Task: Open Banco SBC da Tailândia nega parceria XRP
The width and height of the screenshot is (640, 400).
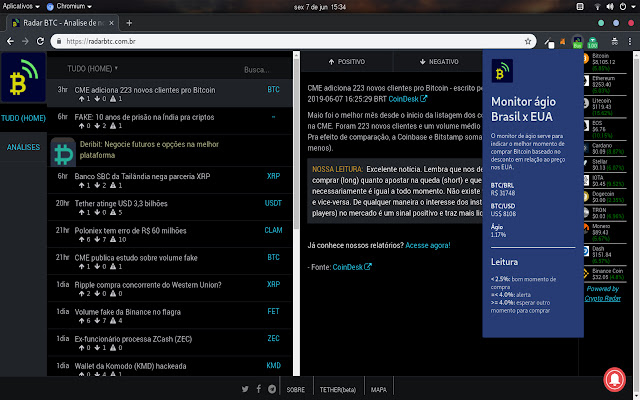Action: [142, 176]
